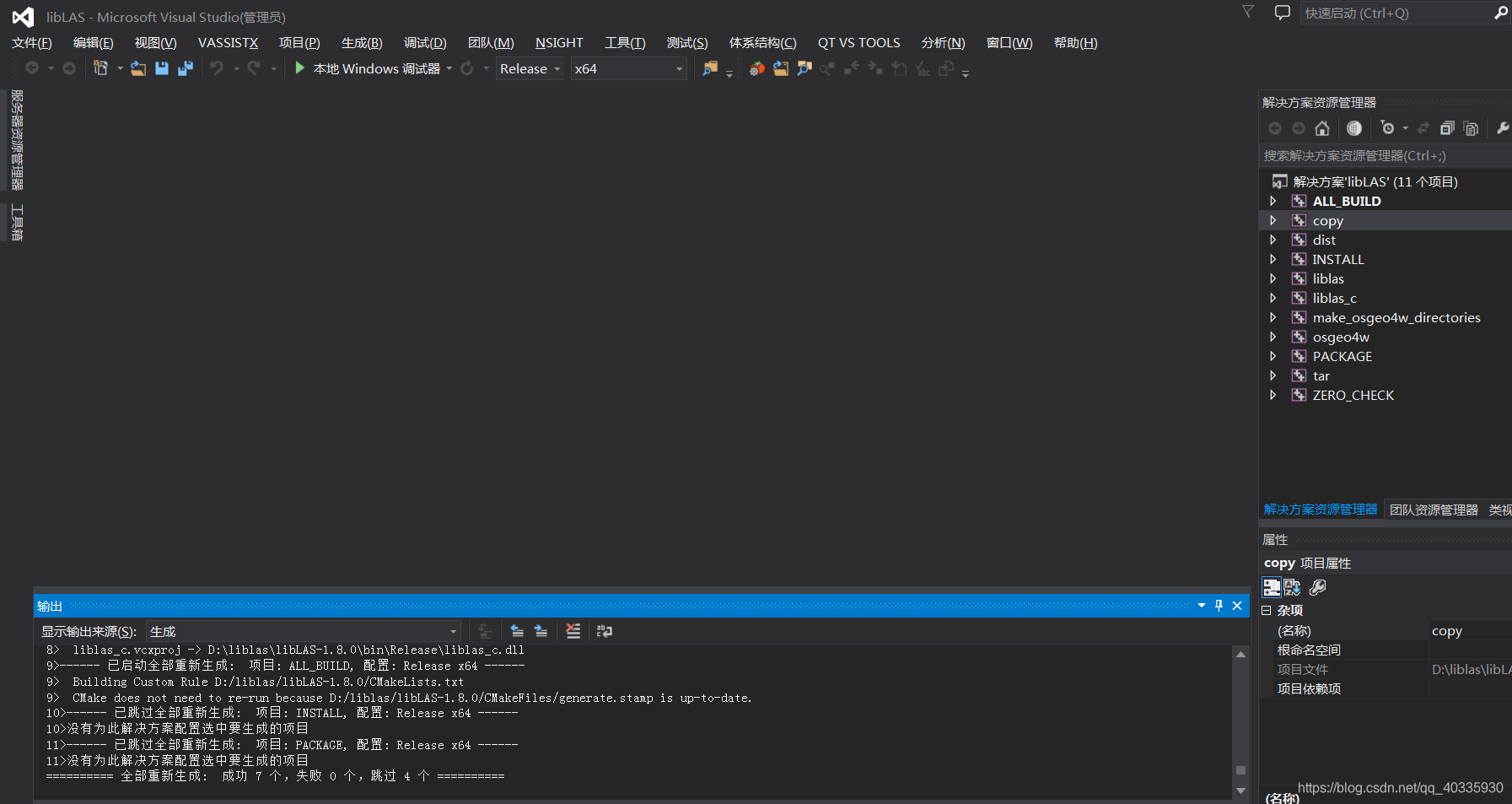Select the PACKAGE project
The image size is (1512, 804).
pyautogui.click(x=1342, y=356)
